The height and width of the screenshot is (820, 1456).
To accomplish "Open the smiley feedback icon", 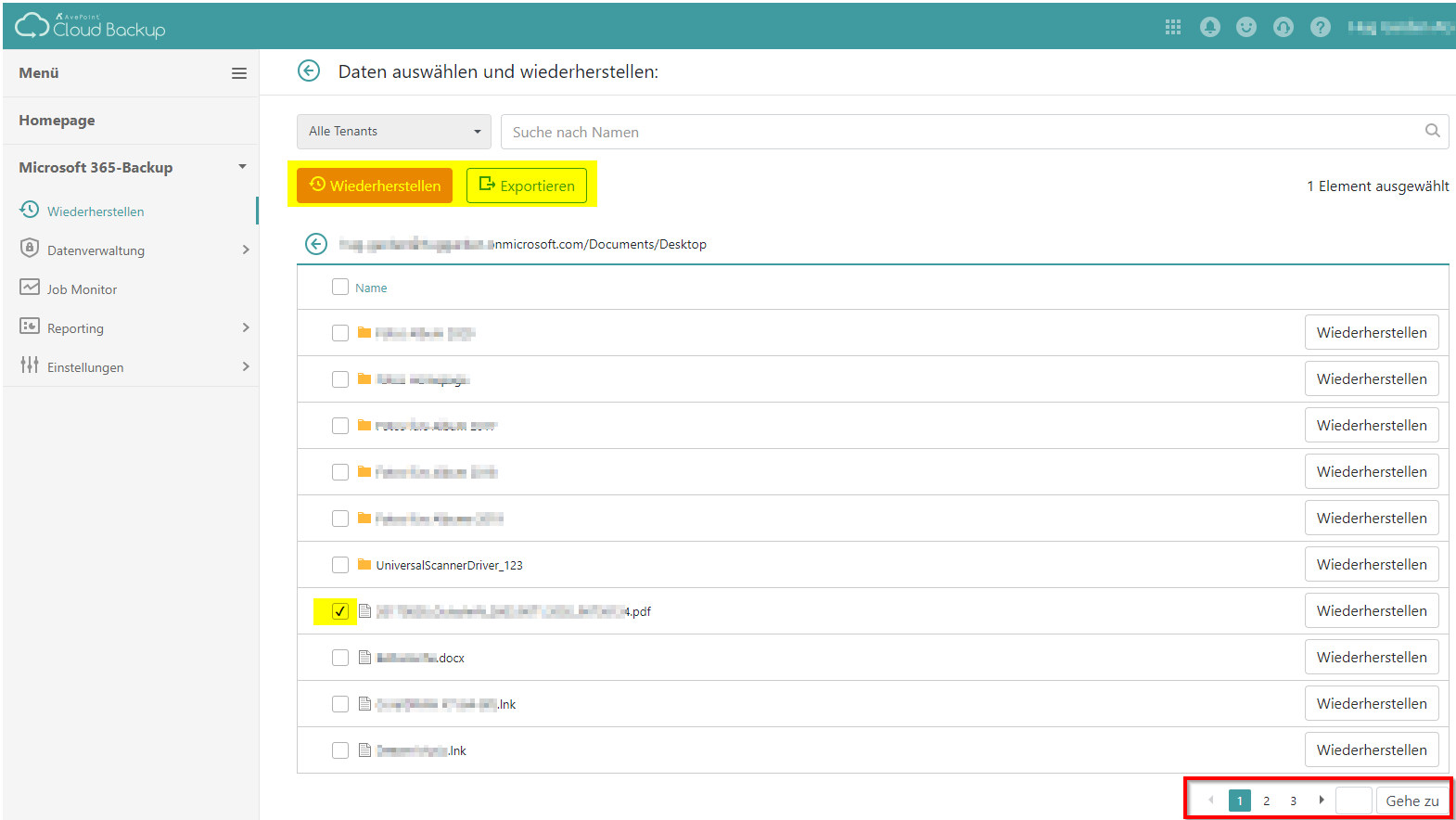I will point(1245,27).
